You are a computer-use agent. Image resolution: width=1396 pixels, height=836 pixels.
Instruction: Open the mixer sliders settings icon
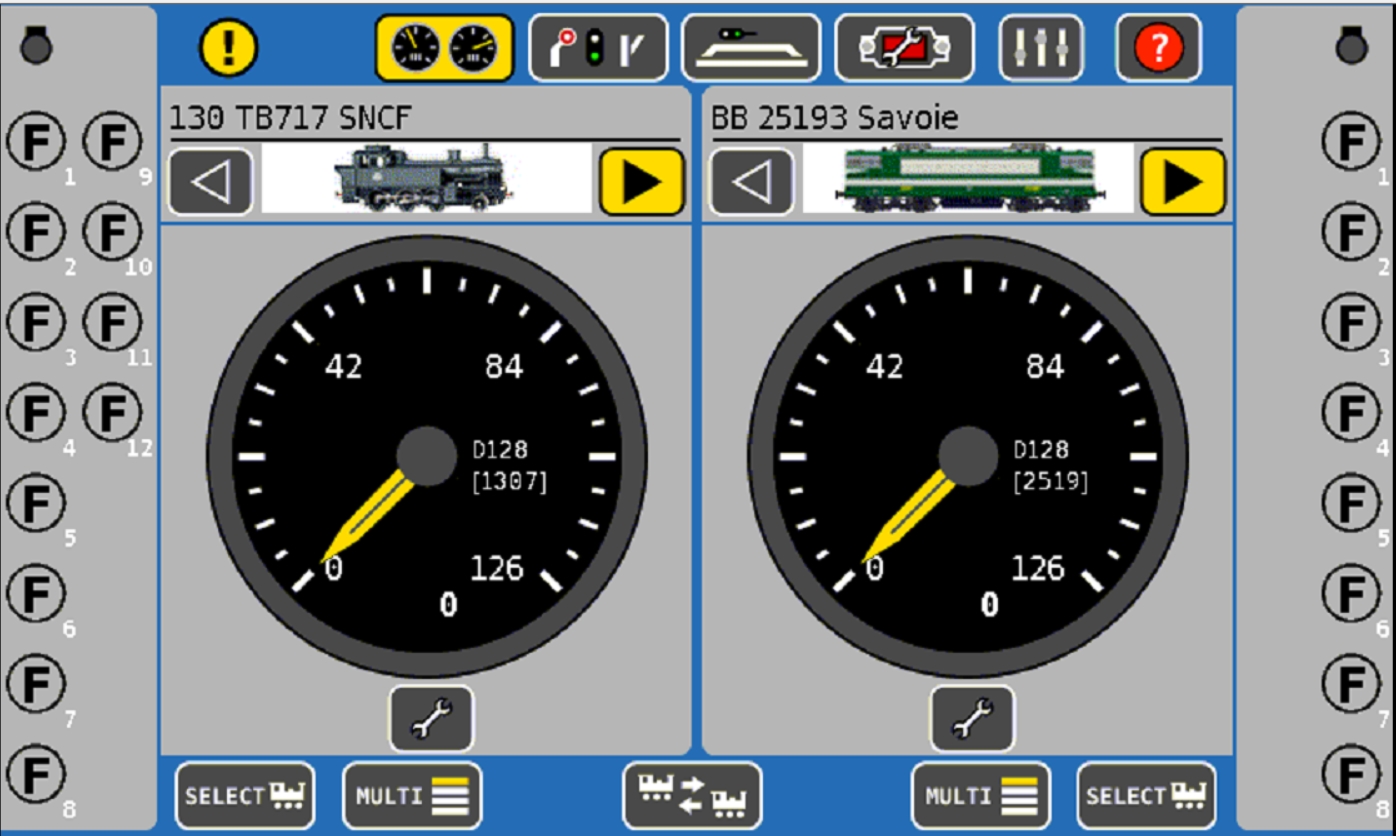pos(1041,47)
